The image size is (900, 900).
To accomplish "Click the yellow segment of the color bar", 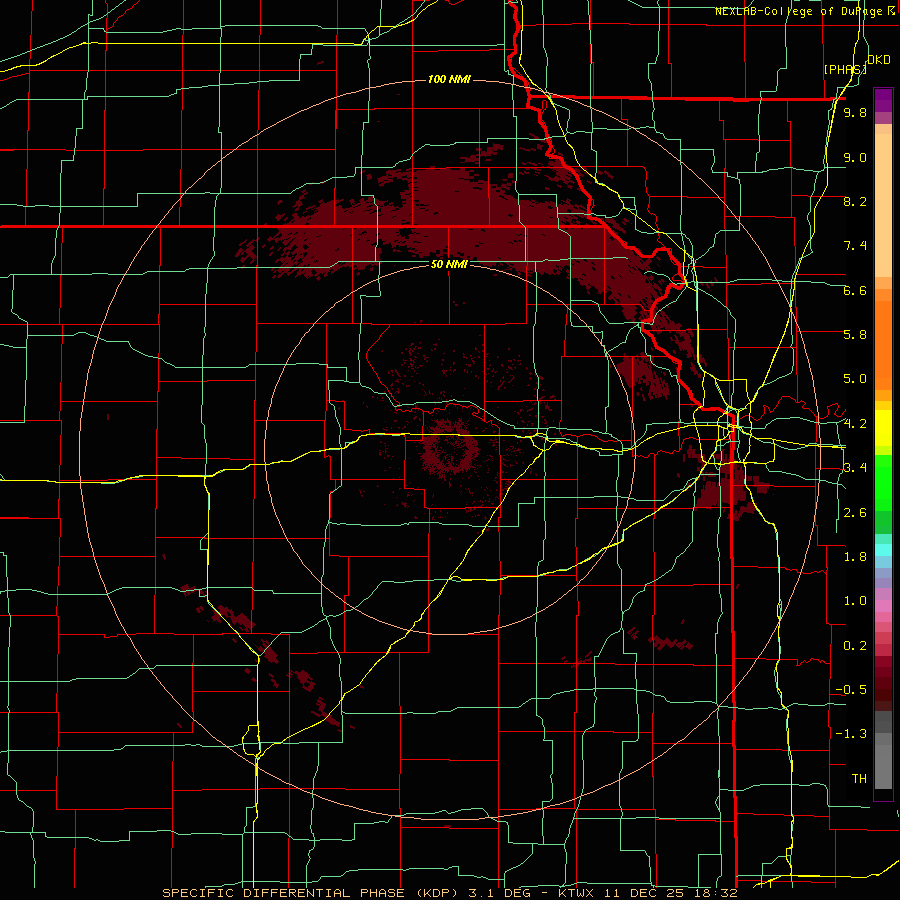I will 883,428.
